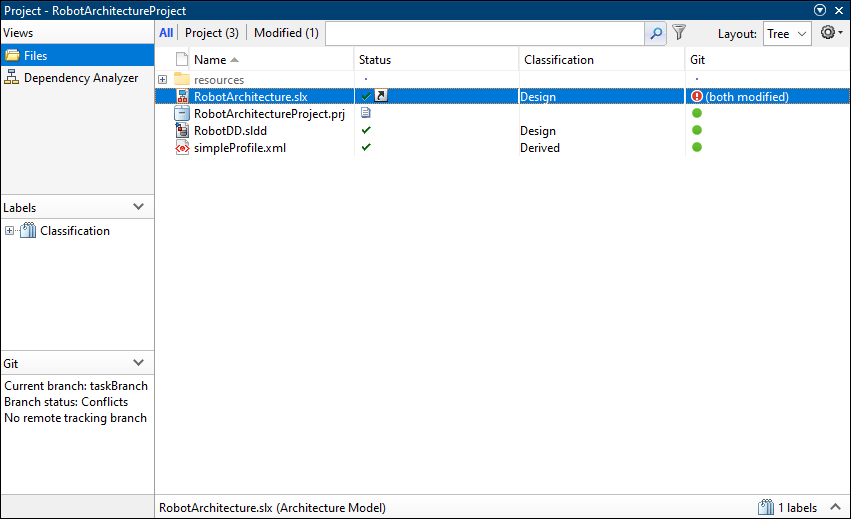Switch to the Modified (1) tab

[x=286, y=33]
